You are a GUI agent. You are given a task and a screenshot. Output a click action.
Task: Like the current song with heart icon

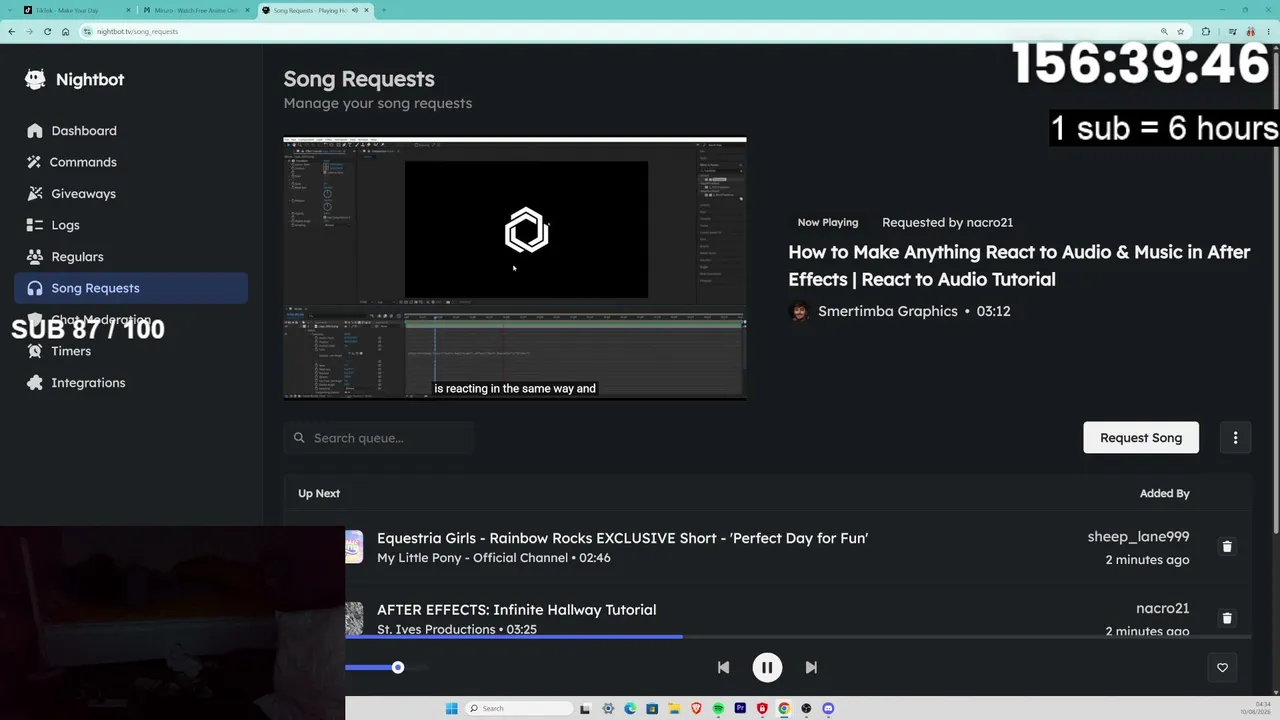[1222, 667]
